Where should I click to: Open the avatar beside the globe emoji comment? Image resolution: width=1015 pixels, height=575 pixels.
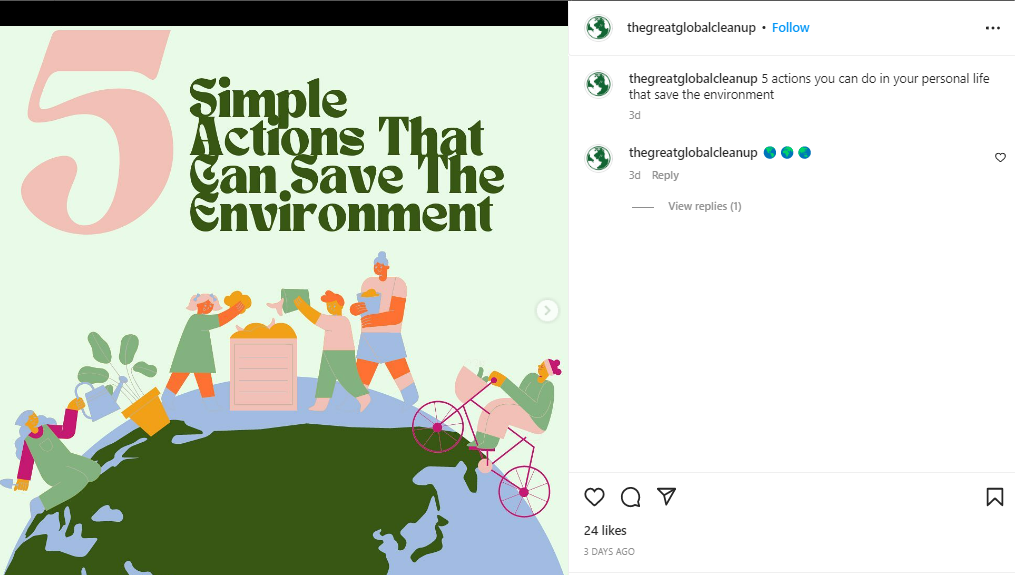click(598, 158)
